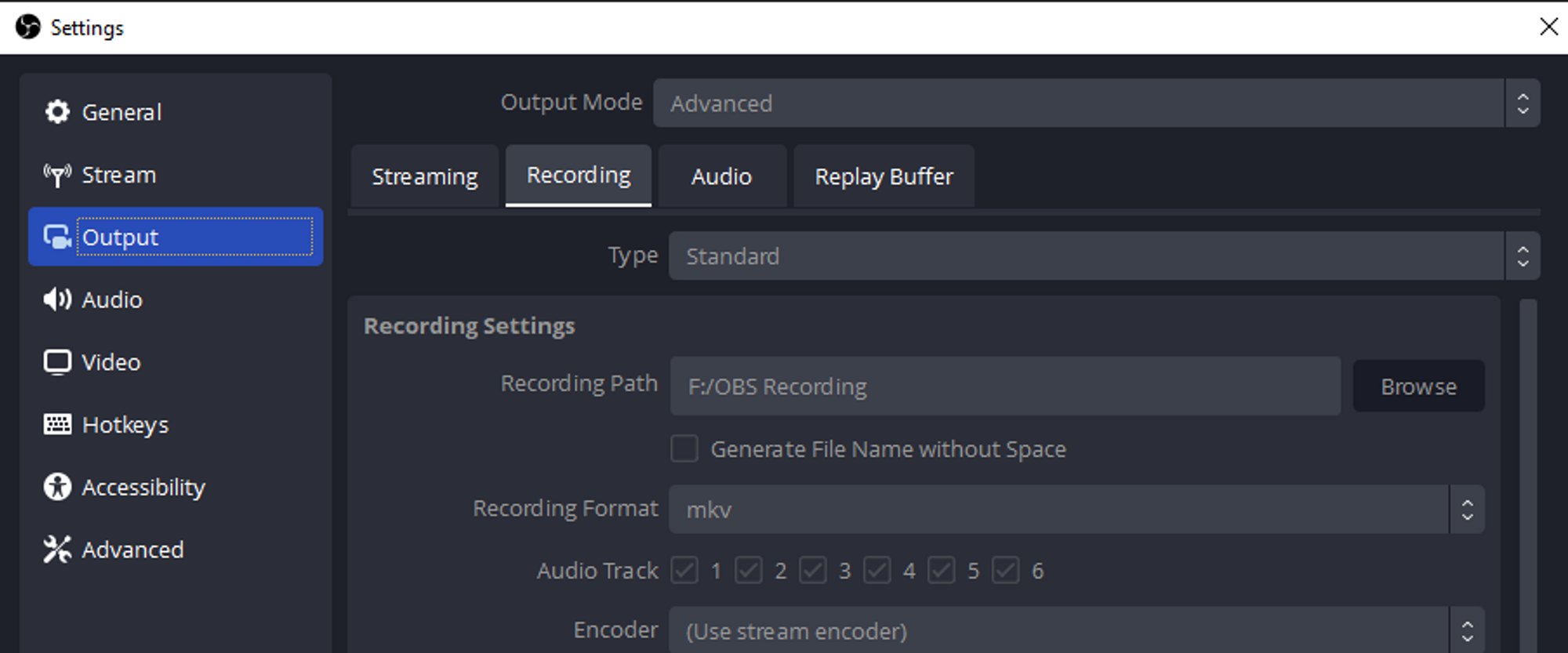Image resolution: width=1568 pixels, height=653 pixels.
Task: Click the Encoder label
Action: (x=615, y=629)
